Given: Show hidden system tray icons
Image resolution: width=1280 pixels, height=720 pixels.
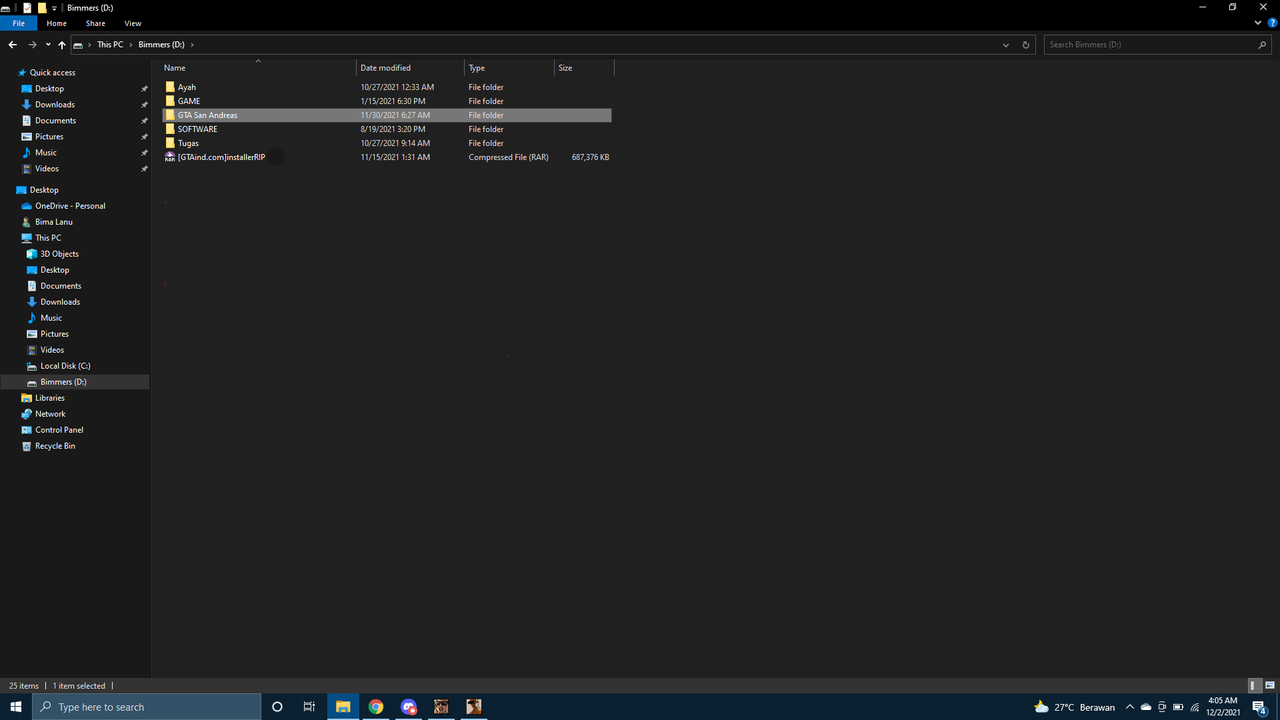Looking at the screenshot, I should tap(1130, 707).
